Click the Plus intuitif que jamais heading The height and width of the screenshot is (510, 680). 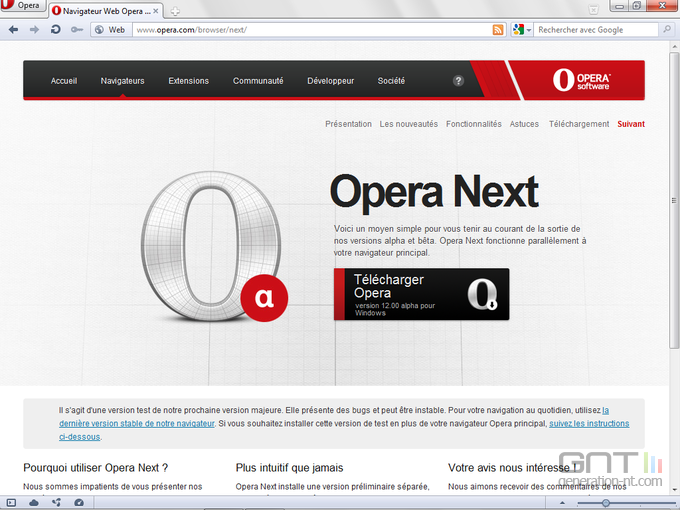pos(289,468)
